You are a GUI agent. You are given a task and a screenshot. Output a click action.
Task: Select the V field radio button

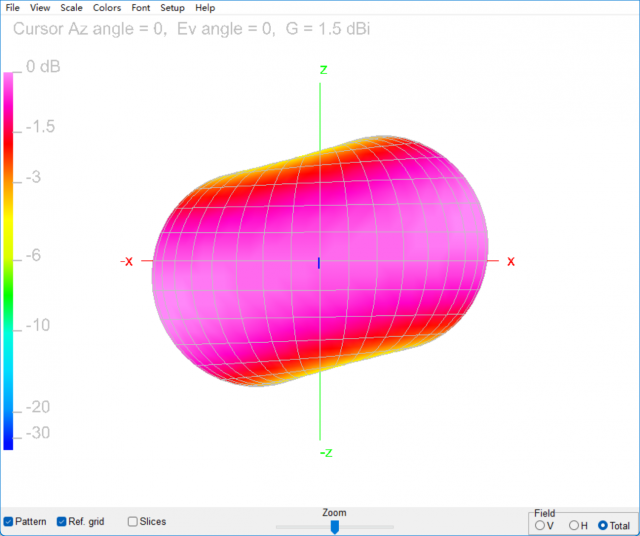(x=541, y=525)
